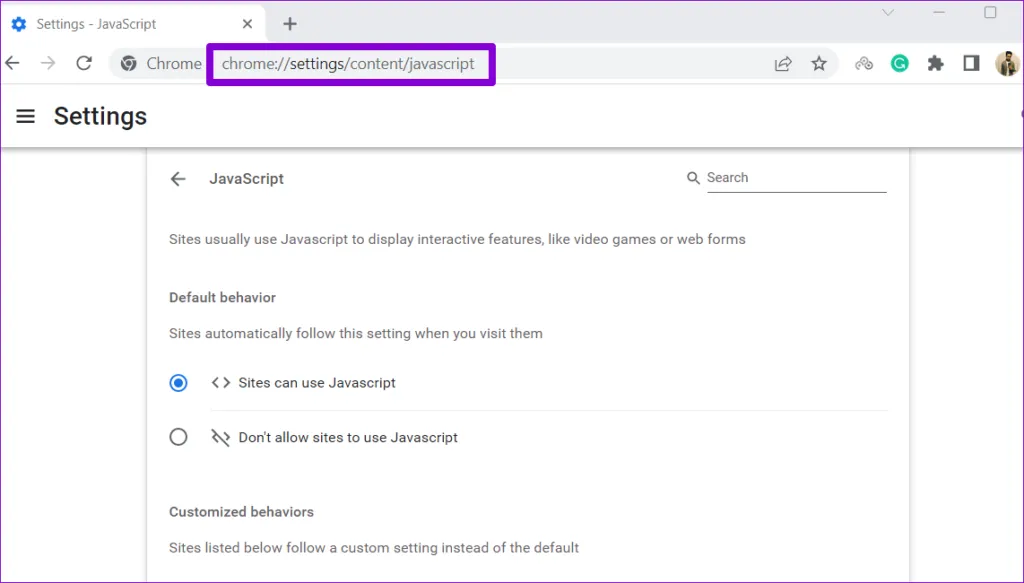Image resolution: width=1024 pixels, height=583 pixels.
Task: Reload the page with the refresh icon
Action: [84, 63]
